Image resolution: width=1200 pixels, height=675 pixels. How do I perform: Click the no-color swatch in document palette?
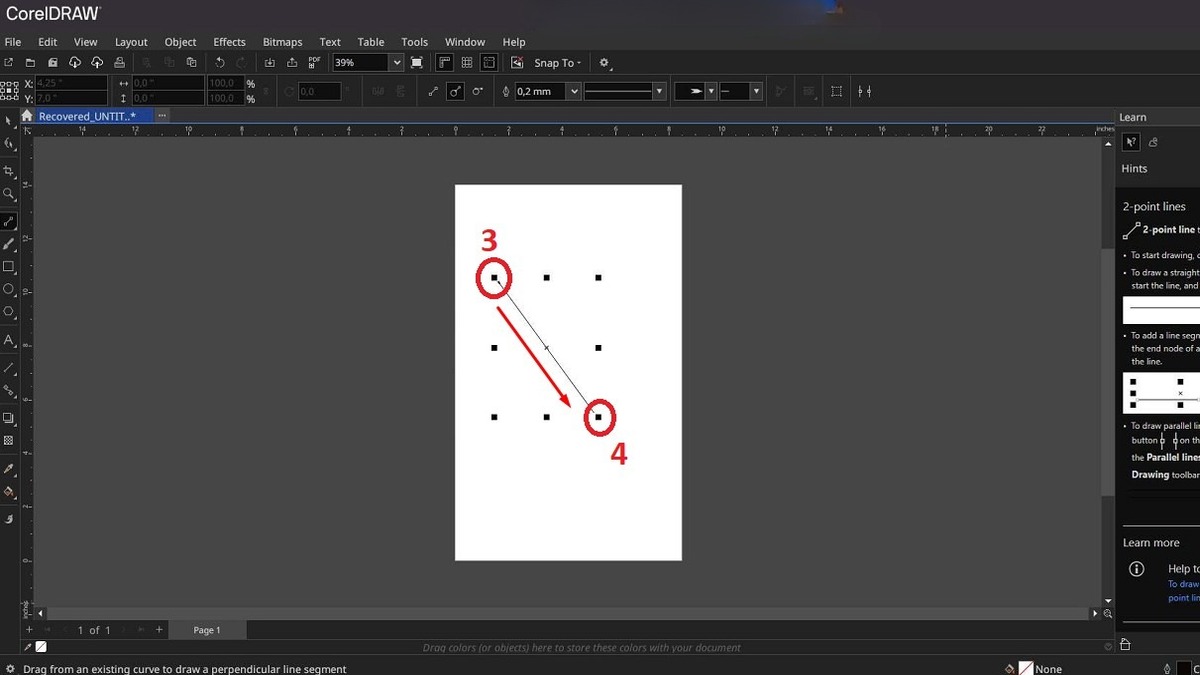[x=41, y=648]
